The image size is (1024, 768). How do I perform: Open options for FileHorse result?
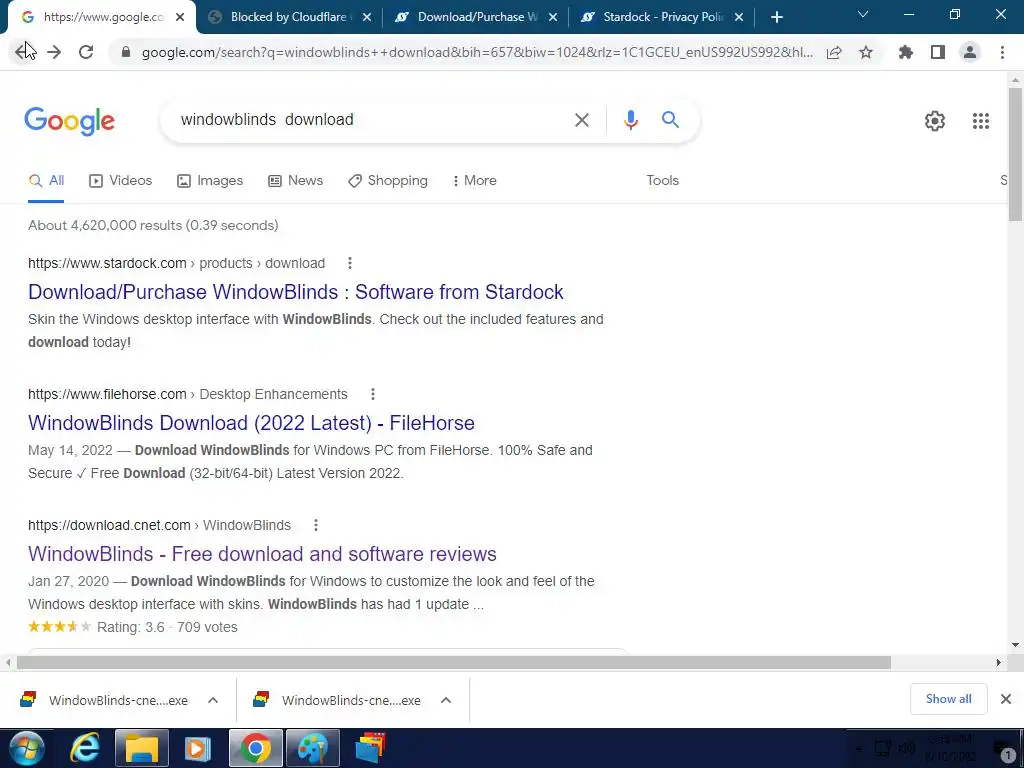tap(373, 394)
